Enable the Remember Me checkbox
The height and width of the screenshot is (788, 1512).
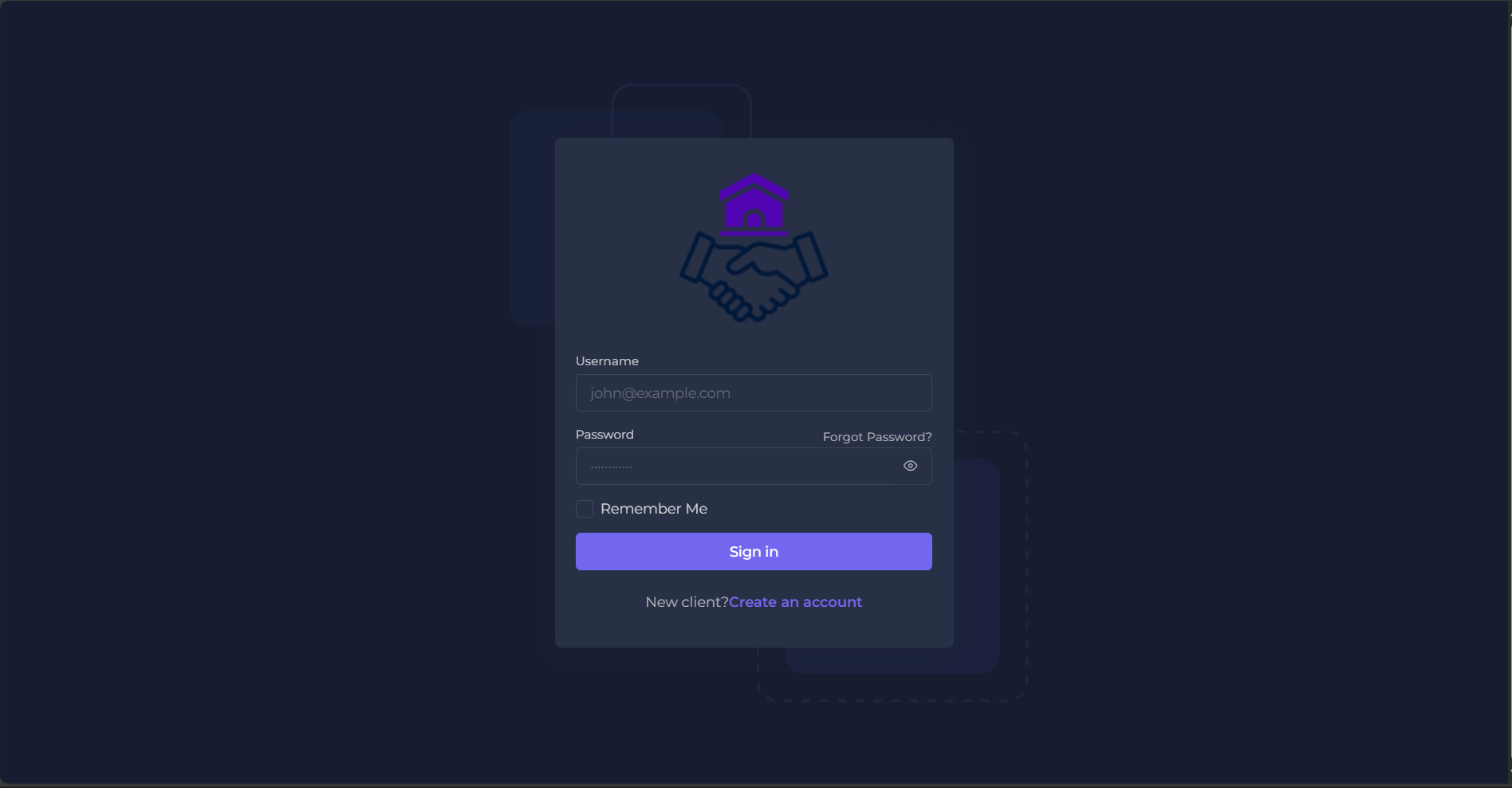[585, 509]
